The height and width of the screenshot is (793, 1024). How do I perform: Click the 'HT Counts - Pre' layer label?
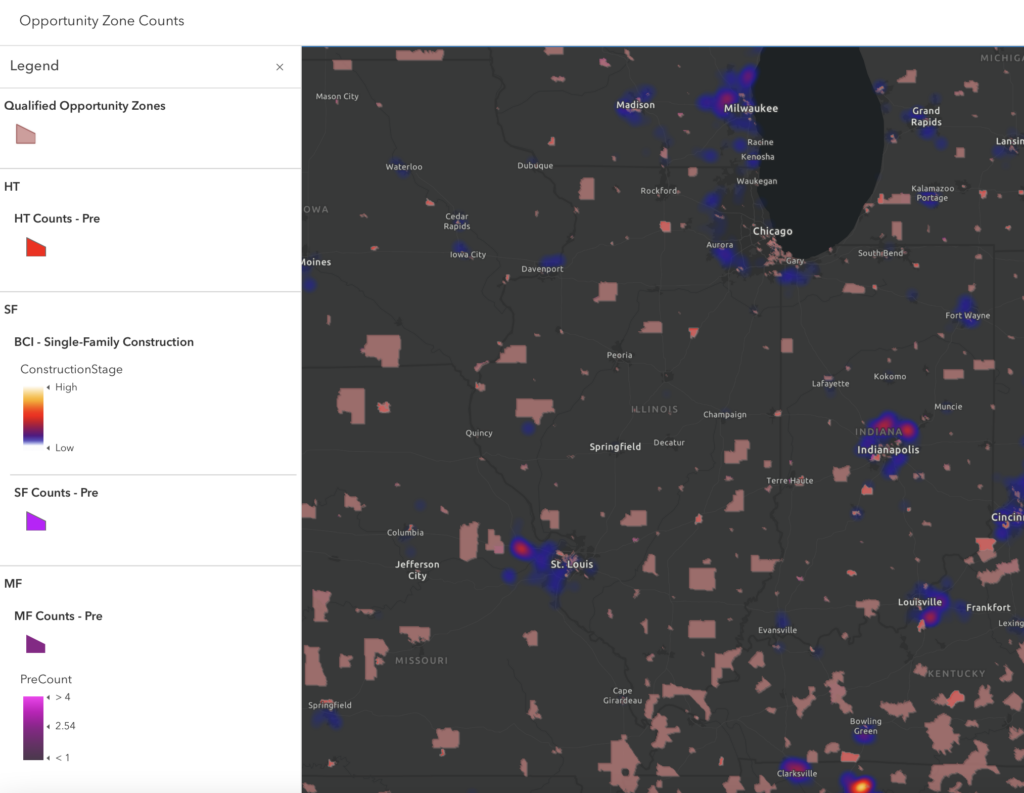pos(57,218)
